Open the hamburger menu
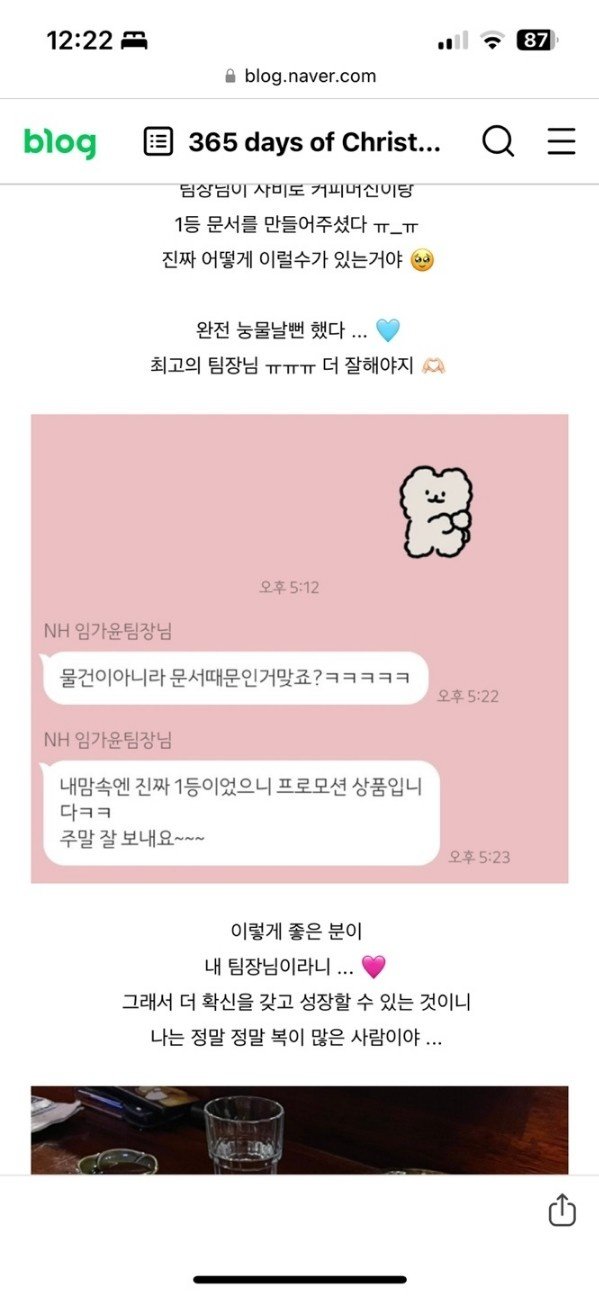Screen dimensions: 599x1296 tap(561, 142)
